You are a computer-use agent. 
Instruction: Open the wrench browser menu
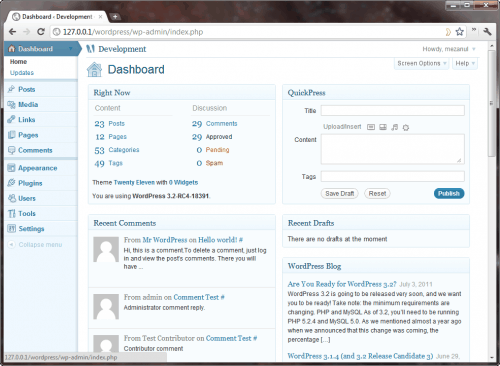point(487,32)
